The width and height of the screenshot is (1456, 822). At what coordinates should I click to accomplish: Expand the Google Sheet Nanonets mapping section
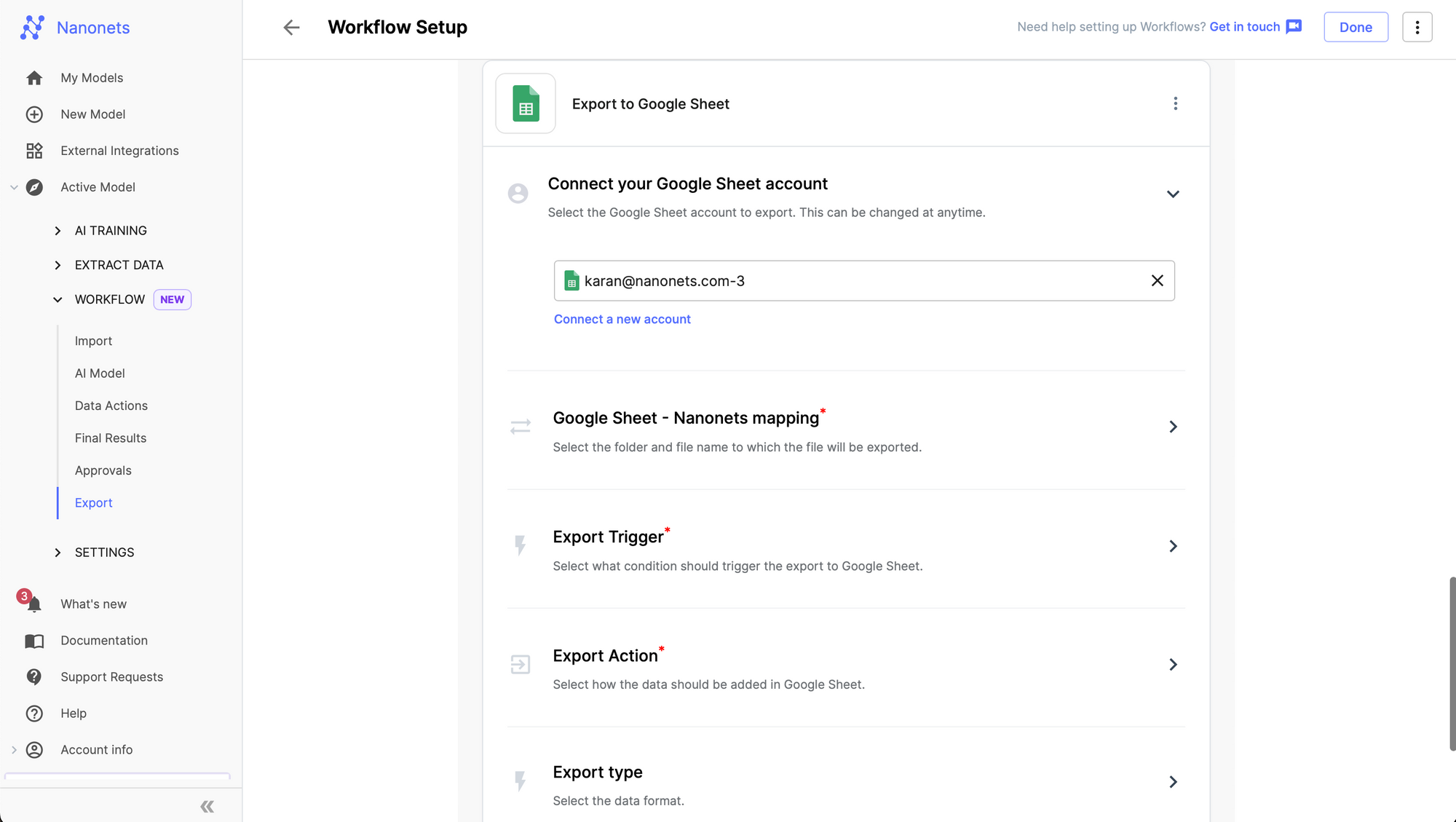tap(1173, 427)
